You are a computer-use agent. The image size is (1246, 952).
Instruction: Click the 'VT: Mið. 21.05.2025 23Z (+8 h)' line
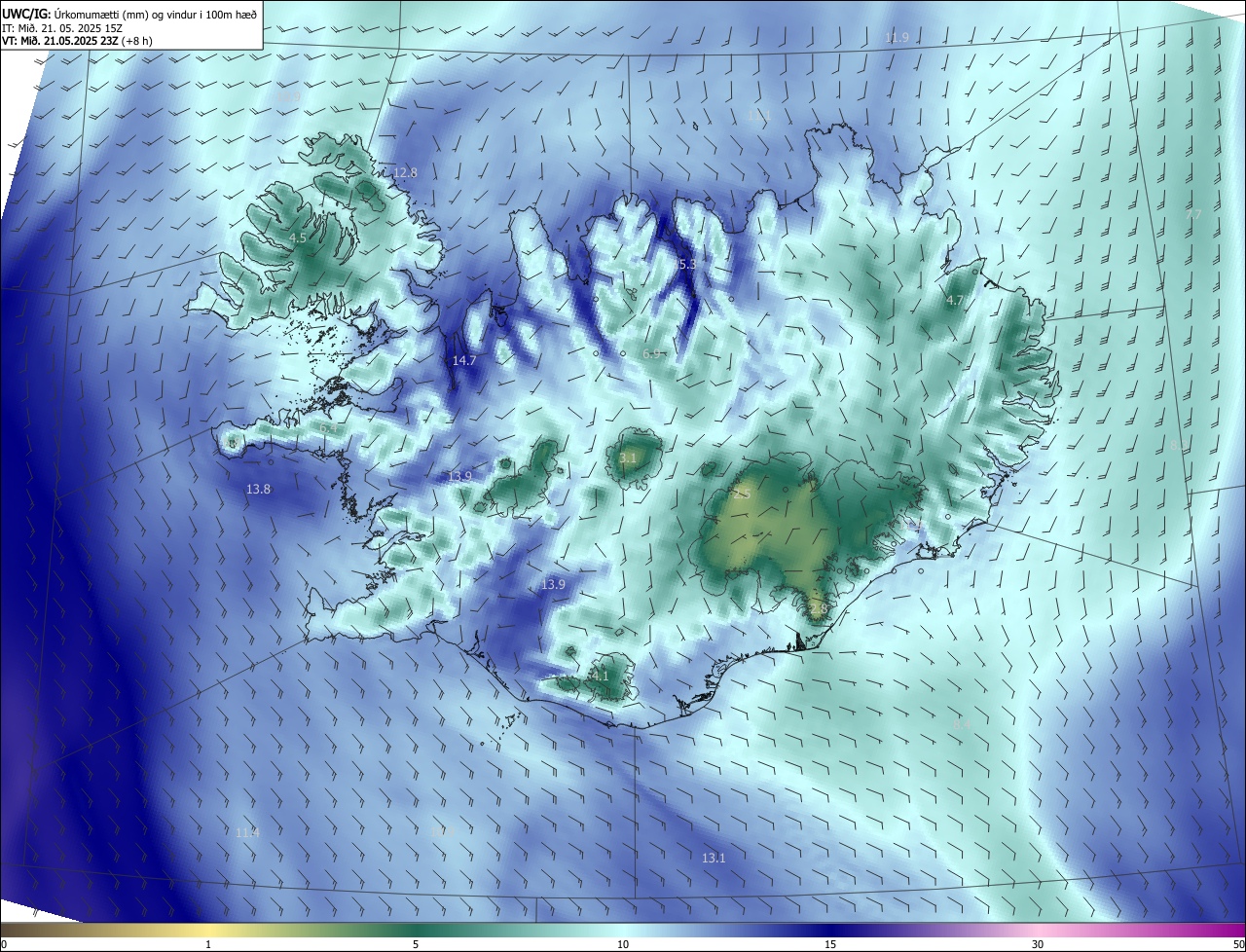77,41
